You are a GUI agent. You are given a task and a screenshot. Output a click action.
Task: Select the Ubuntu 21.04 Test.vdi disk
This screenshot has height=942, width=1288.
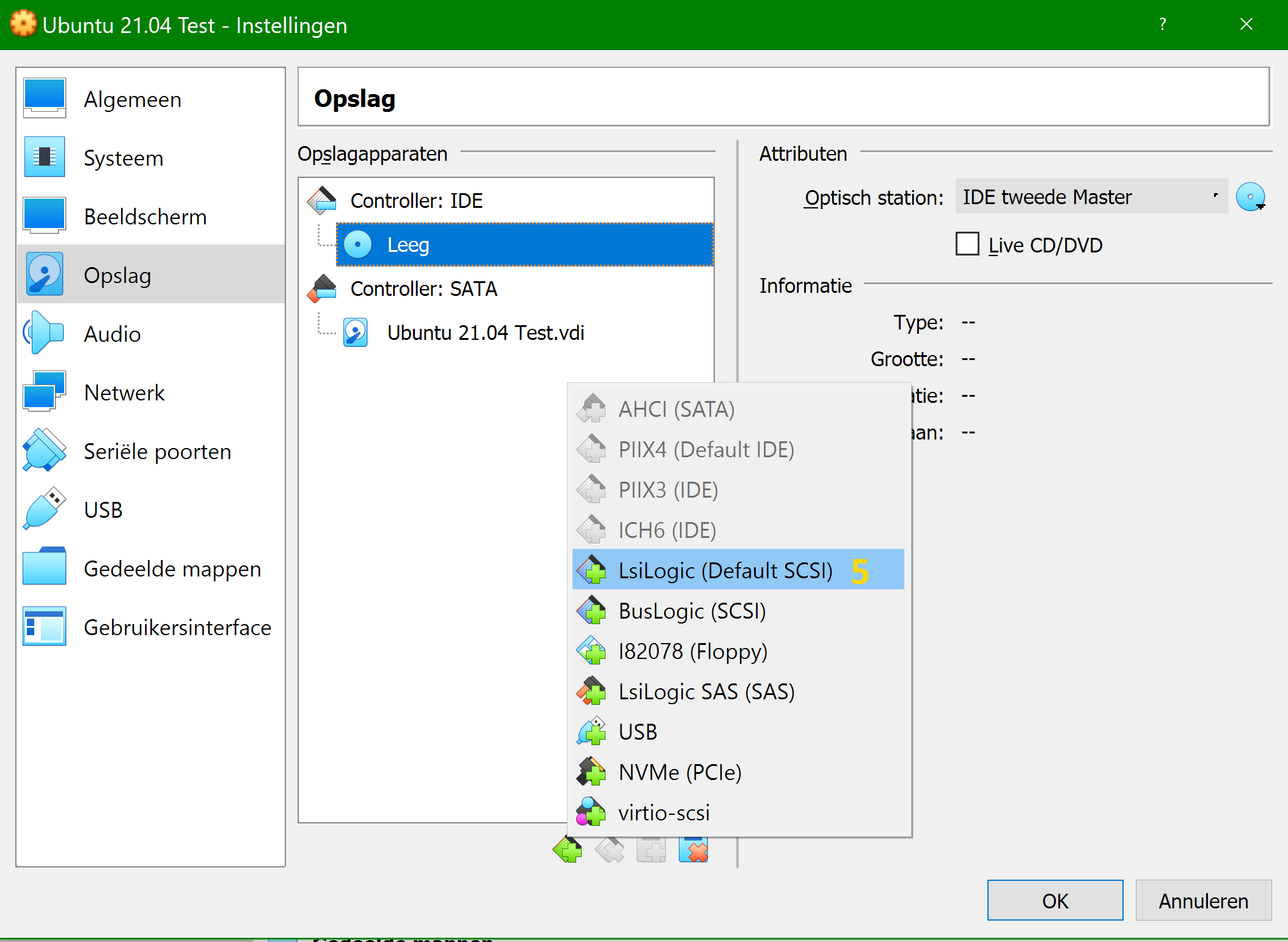click(x=485, y=333)
